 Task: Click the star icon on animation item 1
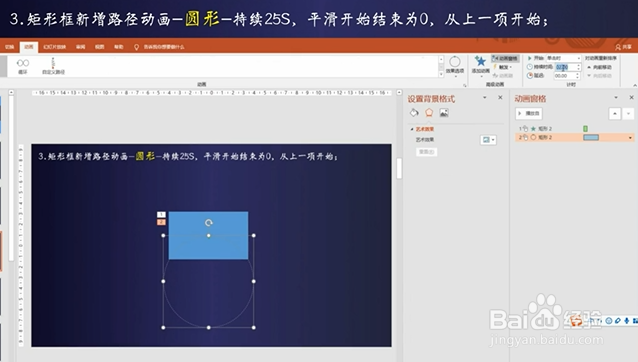click(533, 129)
